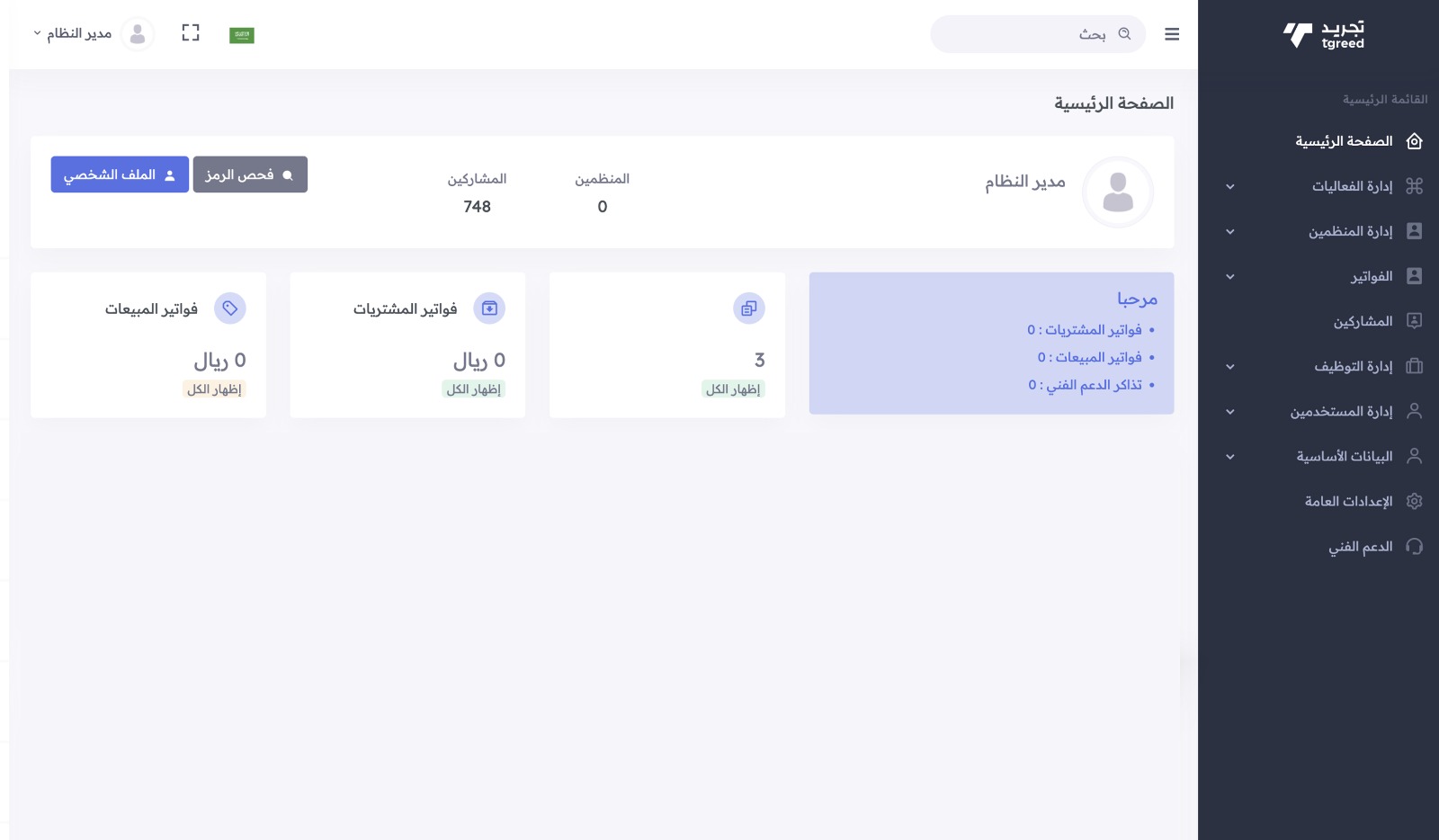1439x840 pixels.
Task: Click the sales invoices tag icon
Action: tap(230, 308)
